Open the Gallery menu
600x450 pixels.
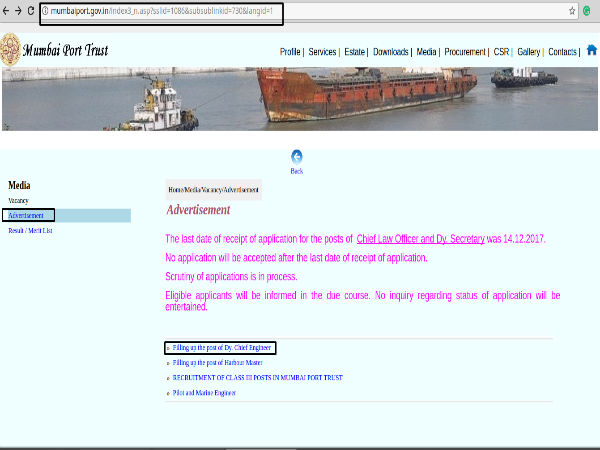click(x=528, y=52)
